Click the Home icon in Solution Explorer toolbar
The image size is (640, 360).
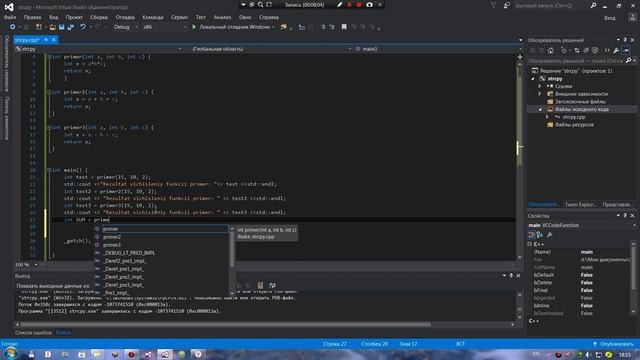(x=551, y=51)
